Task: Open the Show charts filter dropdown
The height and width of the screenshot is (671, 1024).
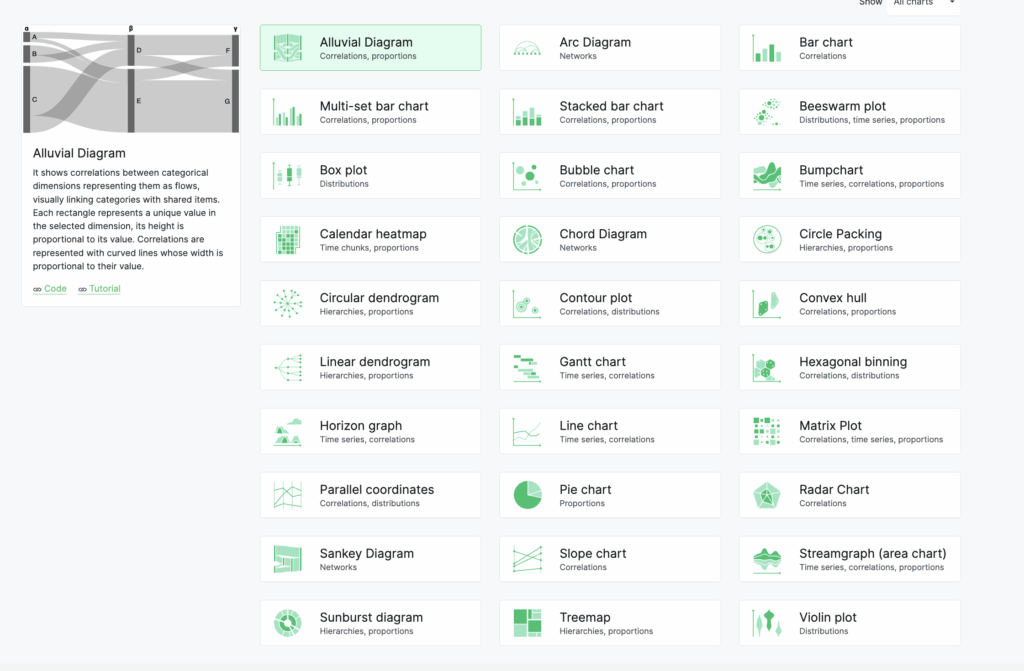Action: [x=923, y=4]
